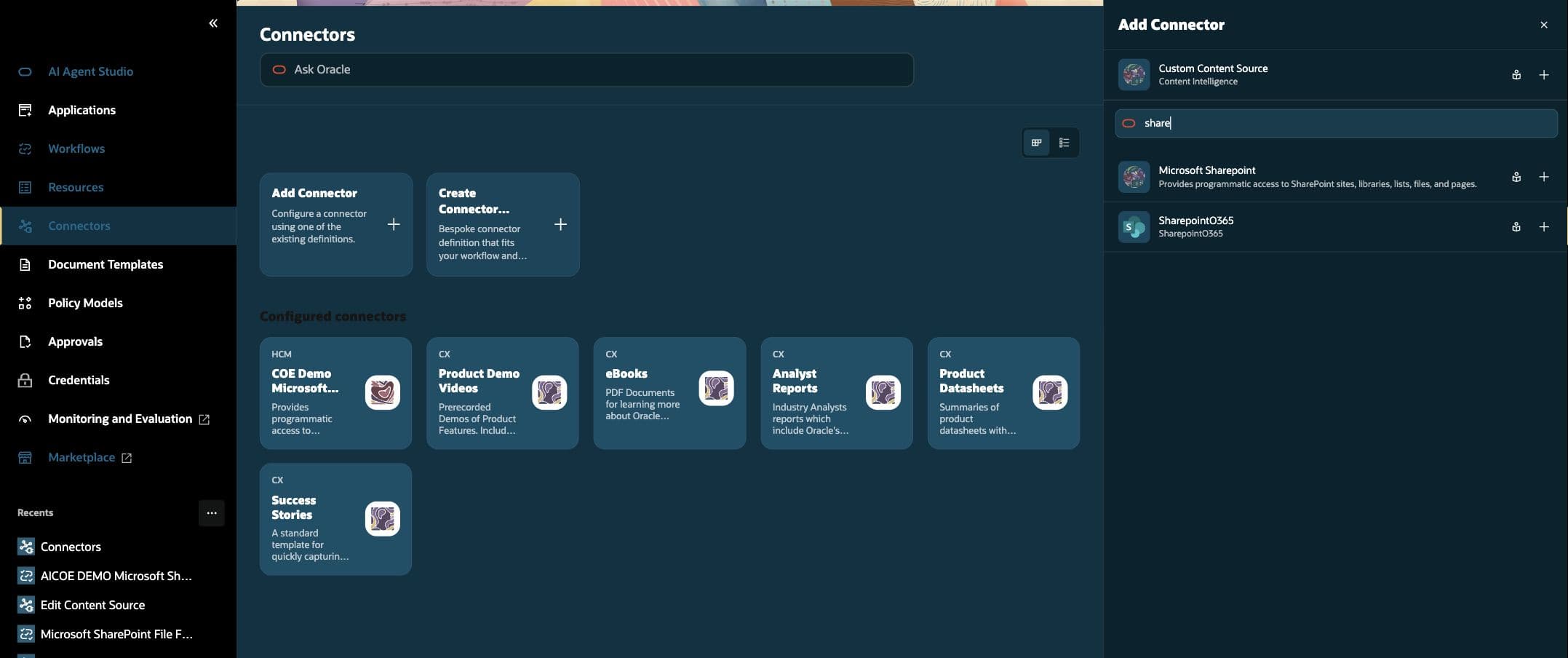Open Applications in sidebar
The image size is (1568, 658).
(81, 110)
